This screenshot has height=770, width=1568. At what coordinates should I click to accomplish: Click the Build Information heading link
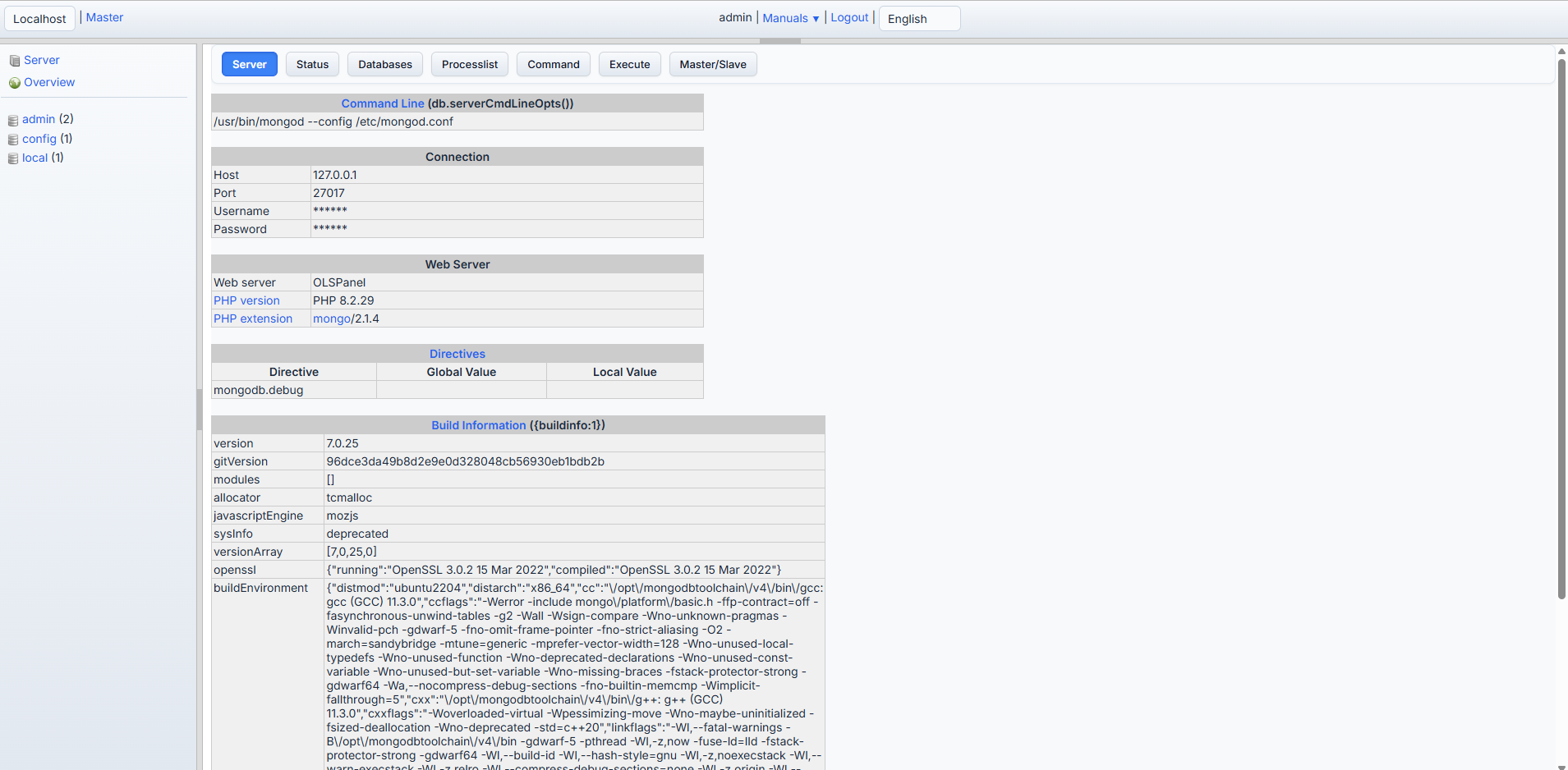[478, 425]
